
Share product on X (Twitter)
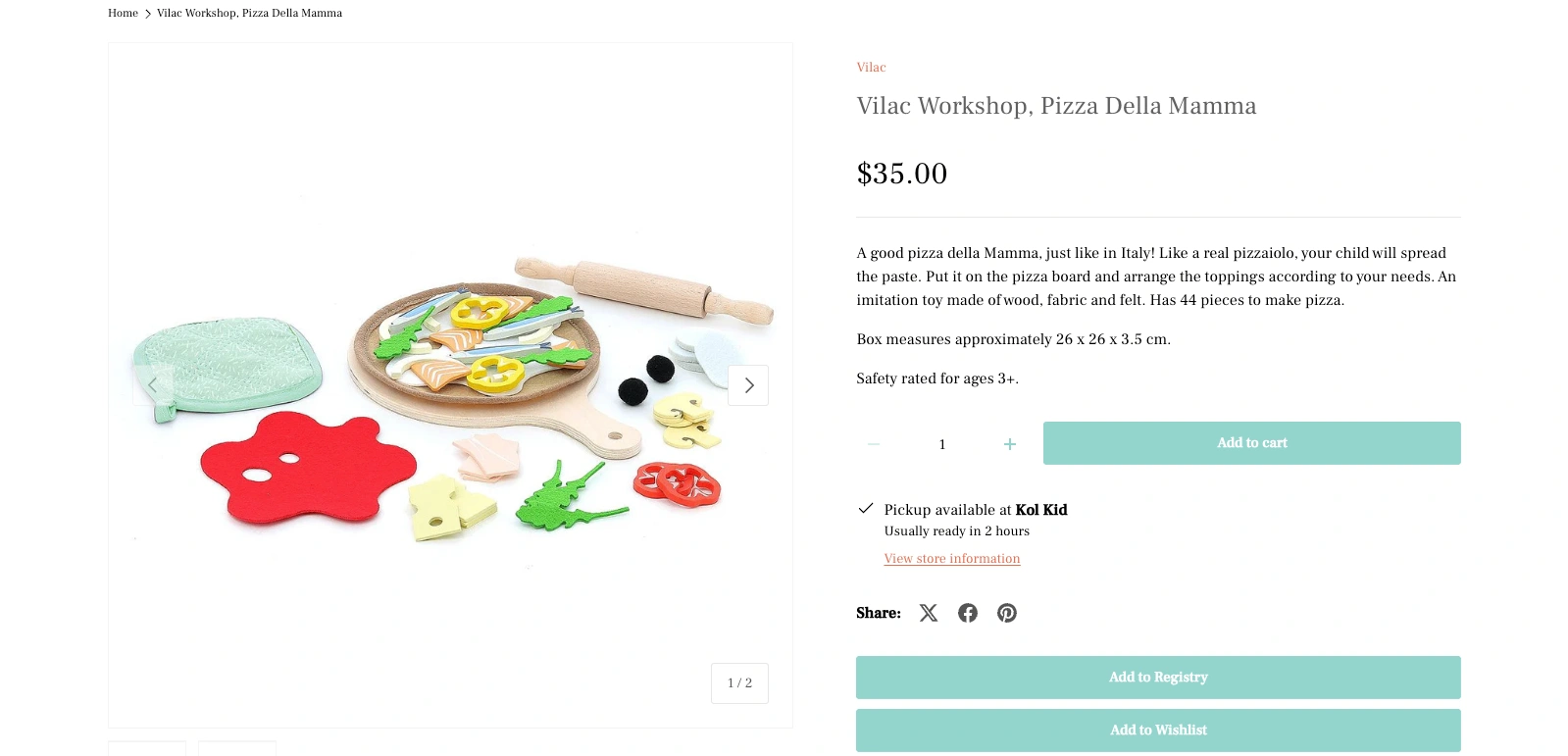tap(929, 613)
